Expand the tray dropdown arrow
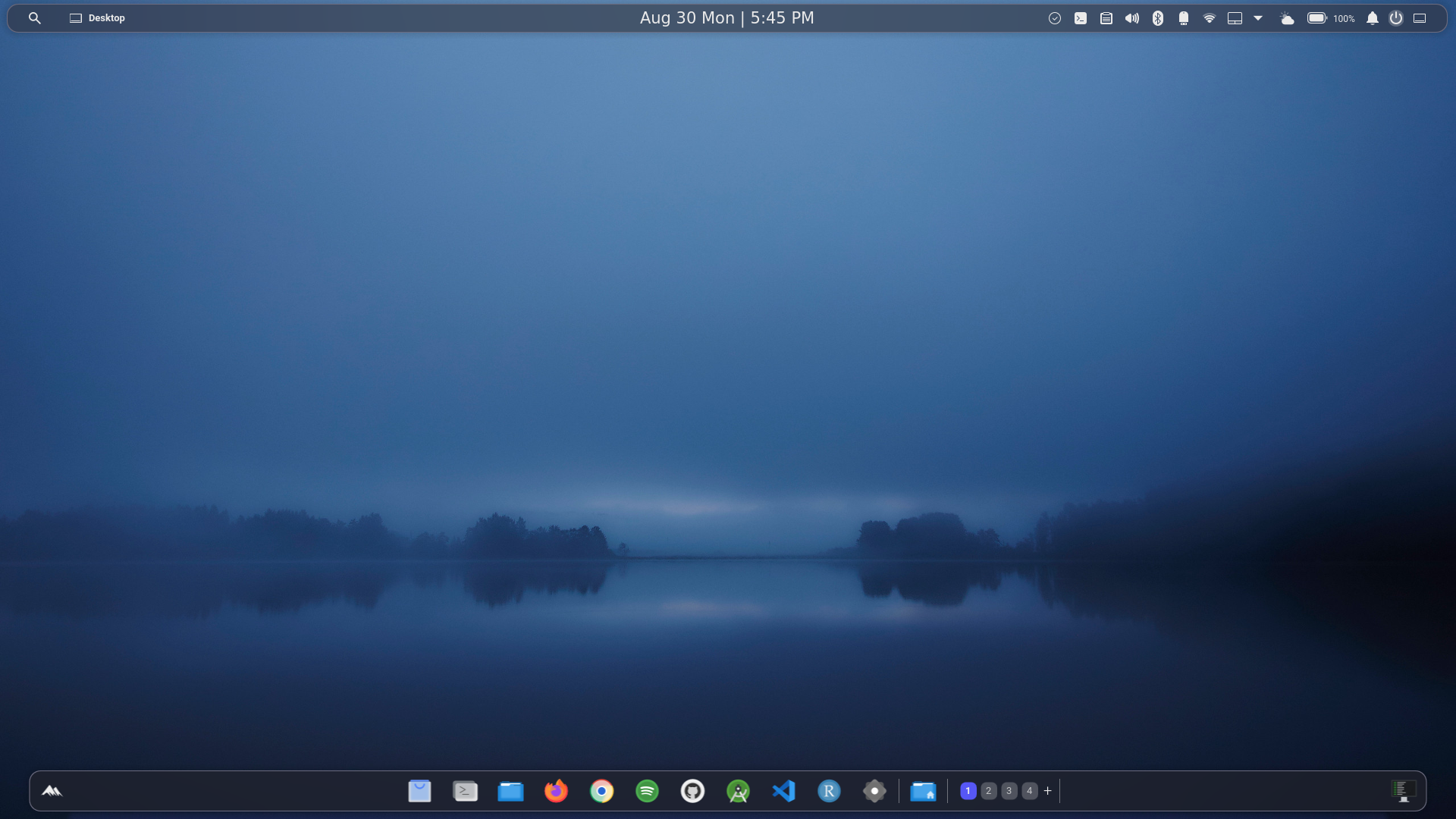The height and width of the screenshot is (819, 1456). click(x=1258, y=18)
